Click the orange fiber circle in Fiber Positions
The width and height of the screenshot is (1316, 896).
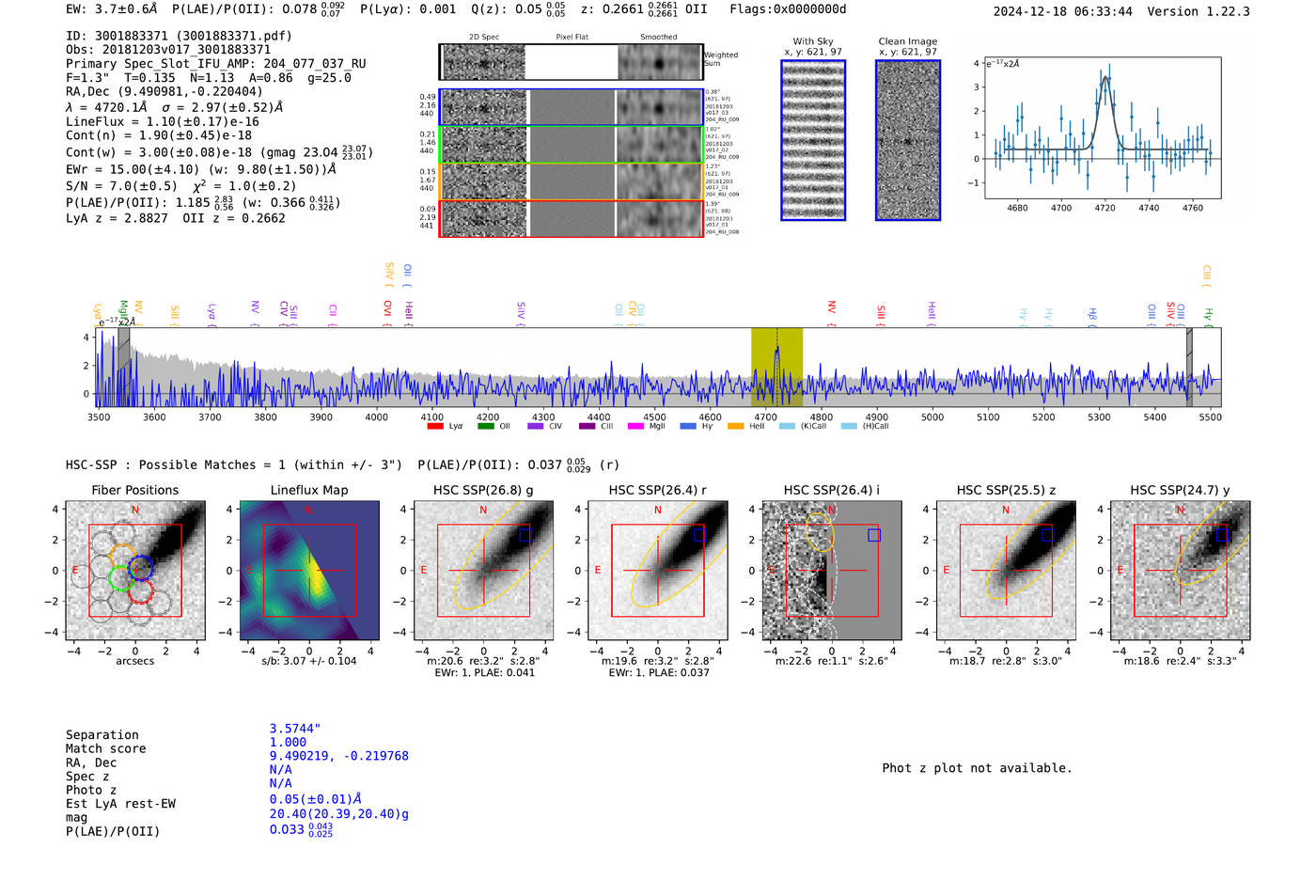(x=123, y=557)
